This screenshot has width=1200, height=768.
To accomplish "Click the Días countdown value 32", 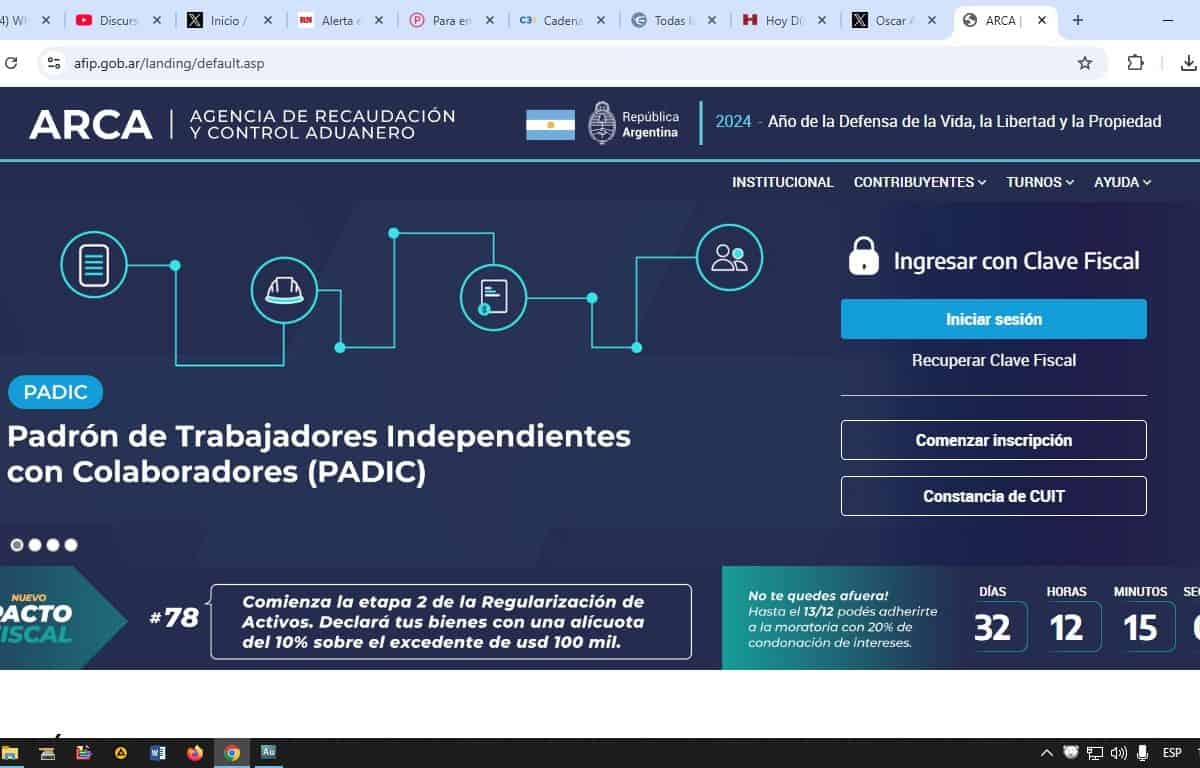I will [x=992, y=627].
